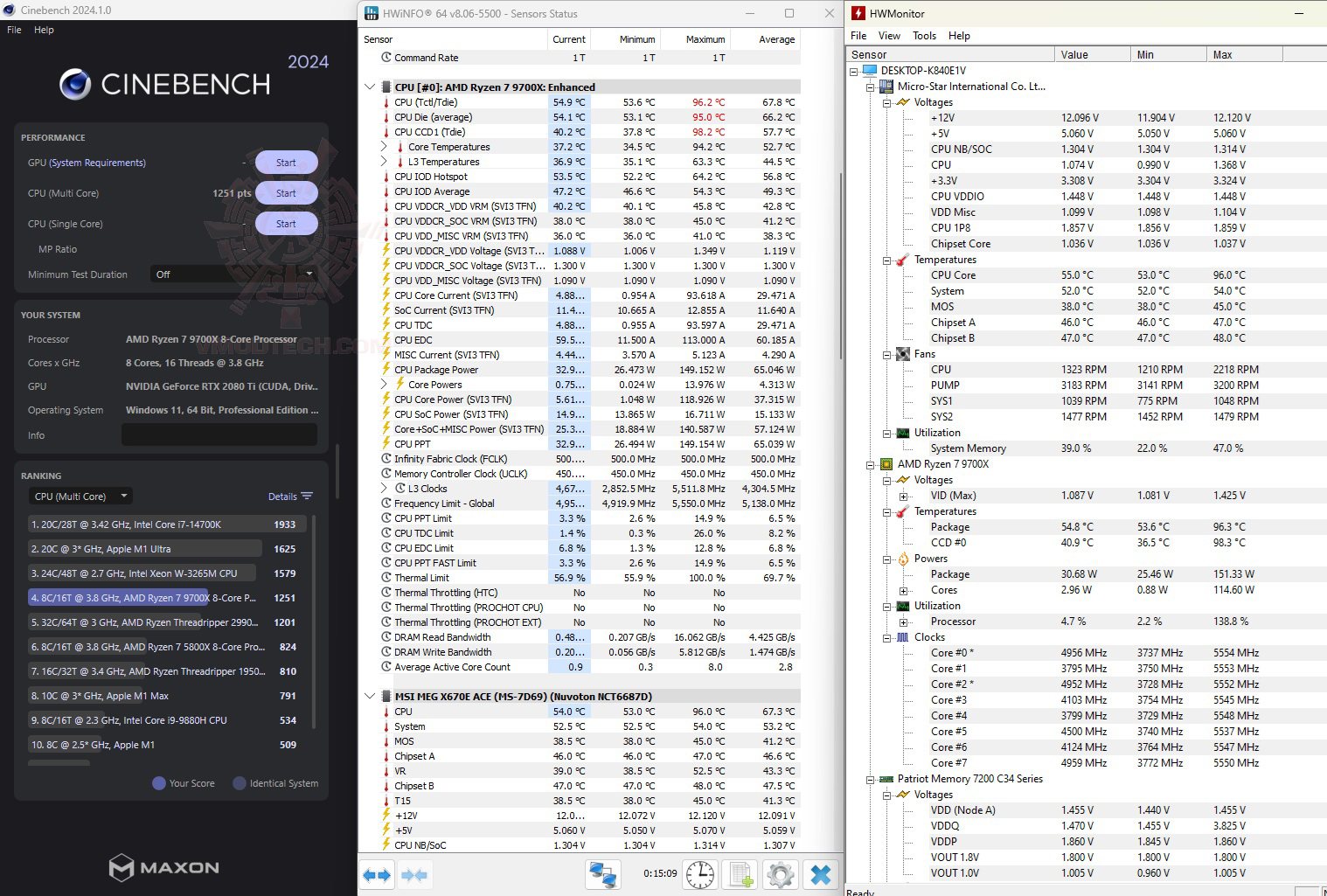
Task: Select the VDDQ voltage row in HWMonitor
Action: point(1085,826)
